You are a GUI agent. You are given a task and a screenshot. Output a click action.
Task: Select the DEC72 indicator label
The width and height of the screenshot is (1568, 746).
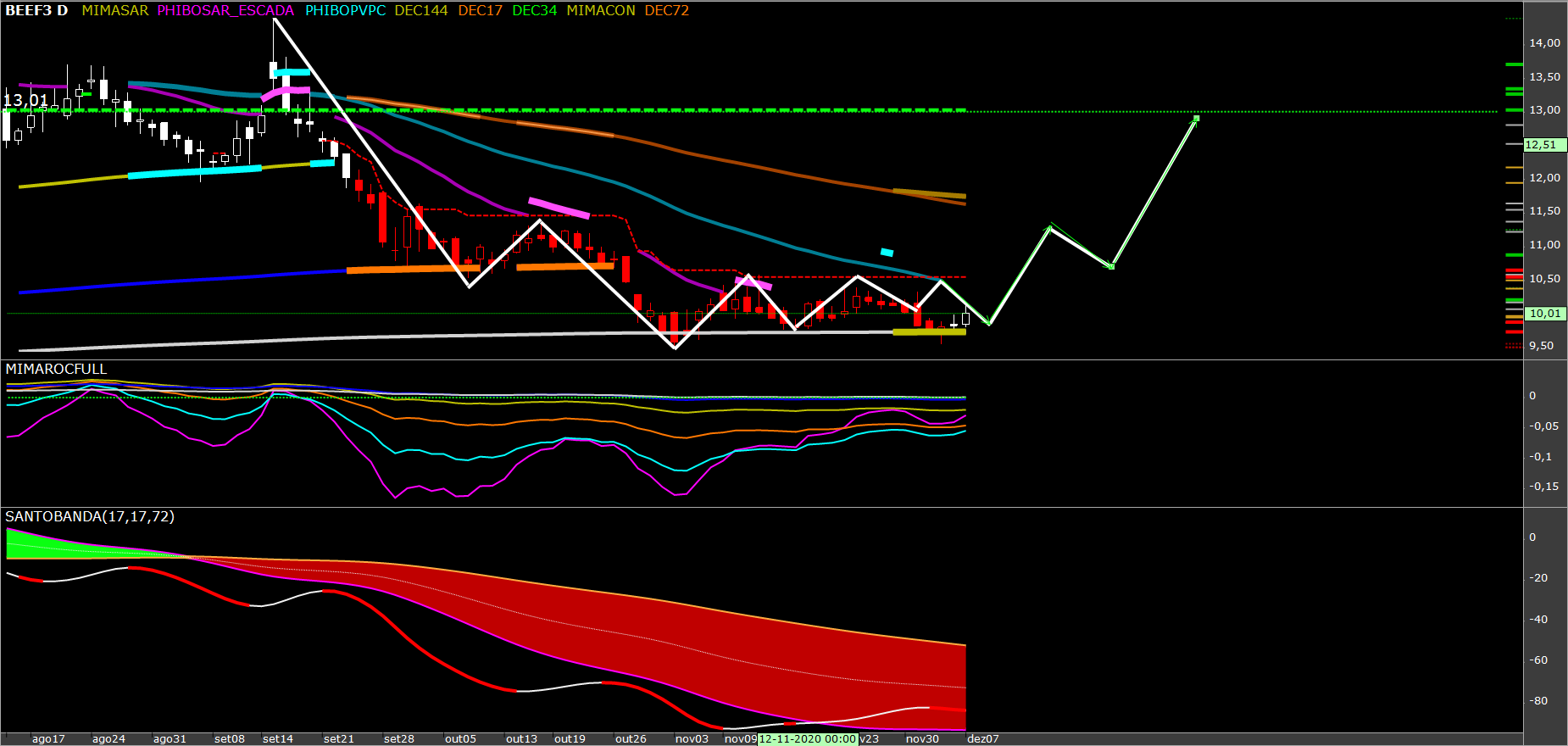666,11
